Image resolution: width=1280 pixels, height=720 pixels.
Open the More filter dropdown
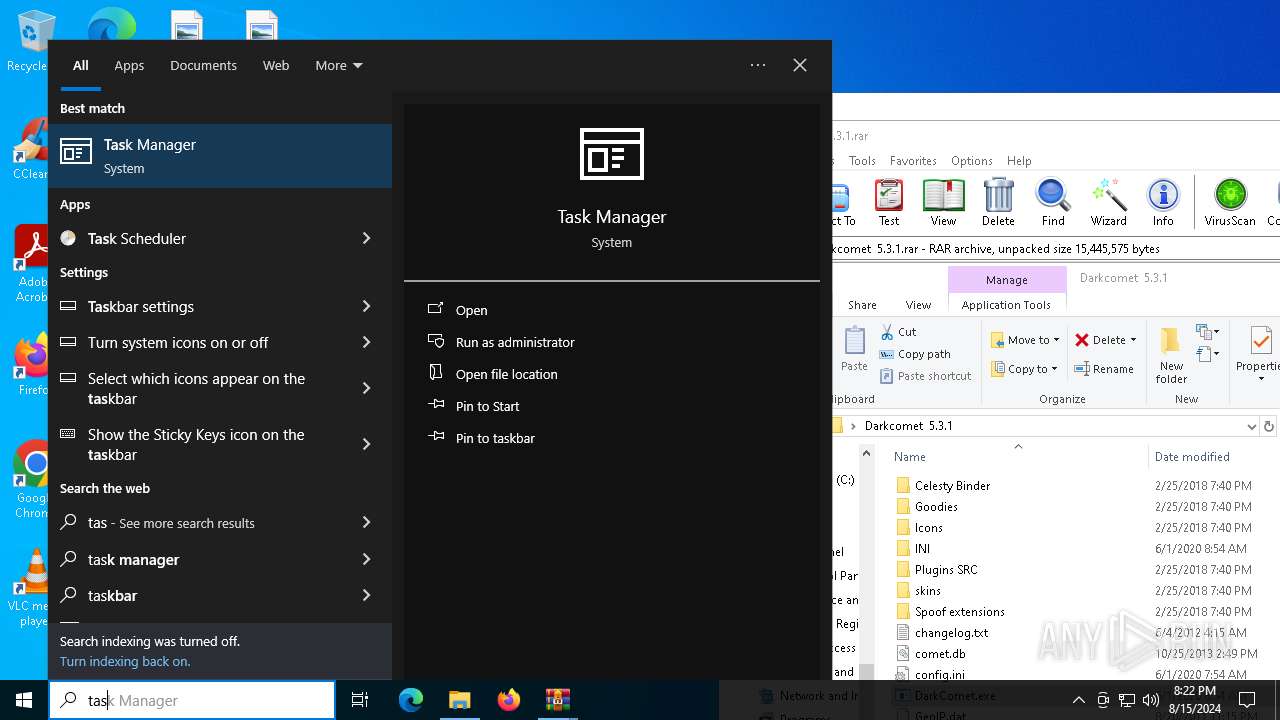pos(339,65)
